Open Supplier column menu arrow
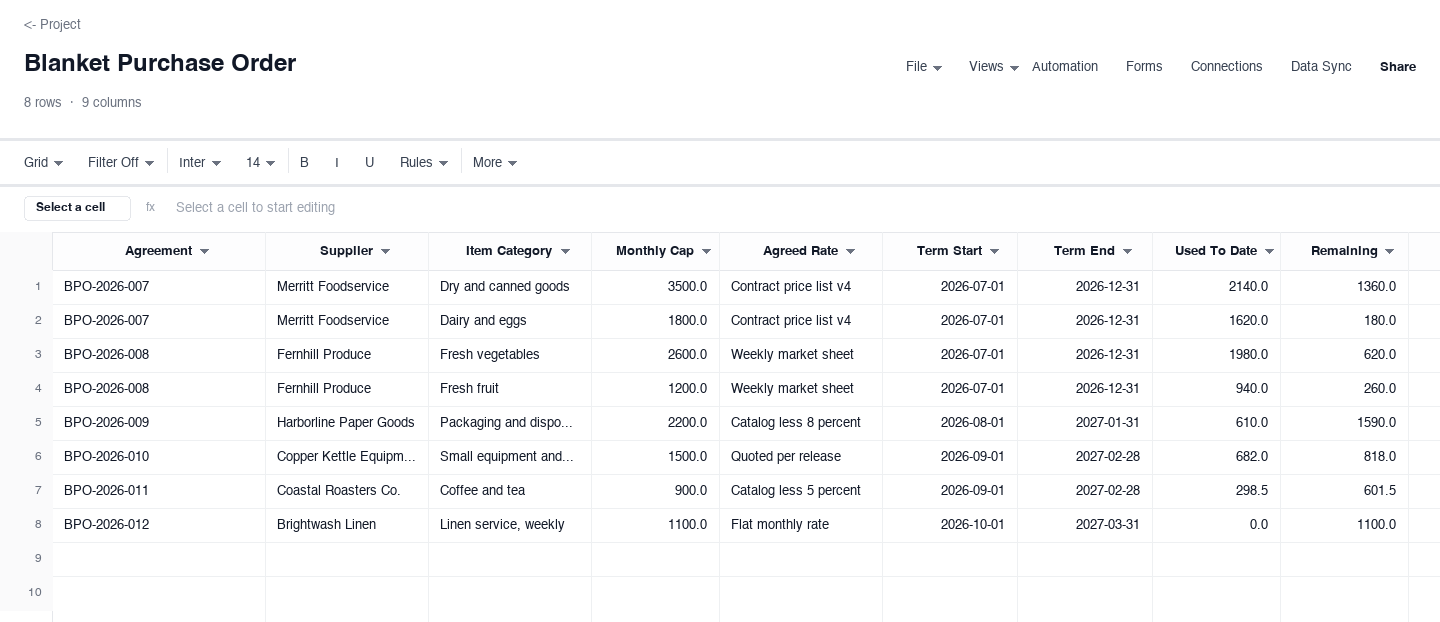 [385, 252]
